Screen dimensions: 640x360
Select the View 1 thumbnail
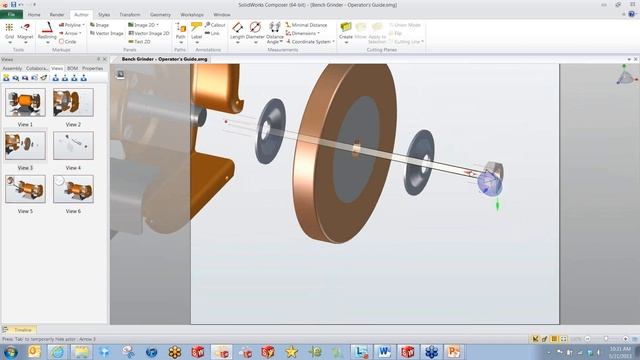click(x=25, y=102)
